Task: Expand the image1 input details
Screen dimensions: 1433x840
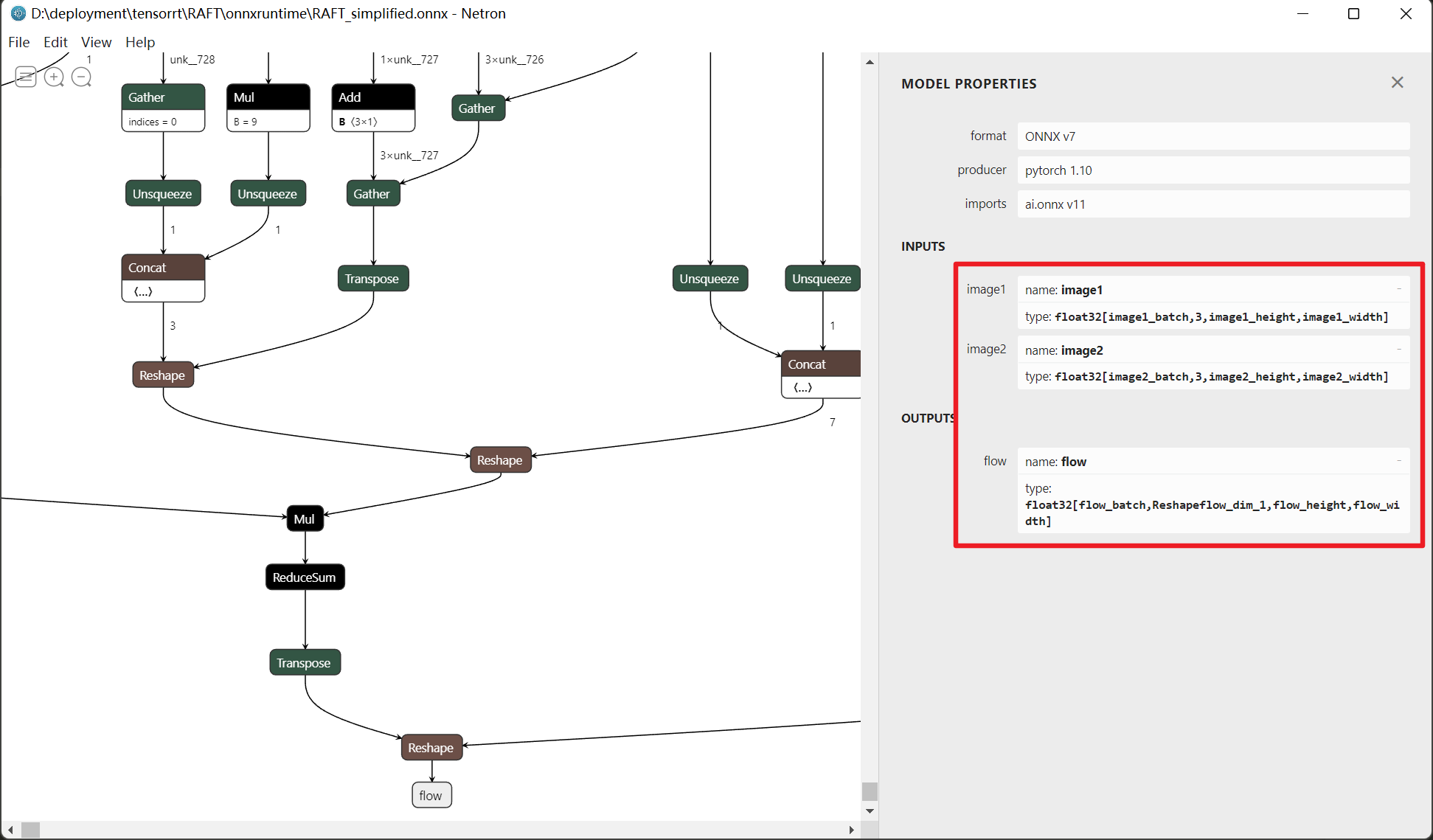Action: tap(1398, 289)
